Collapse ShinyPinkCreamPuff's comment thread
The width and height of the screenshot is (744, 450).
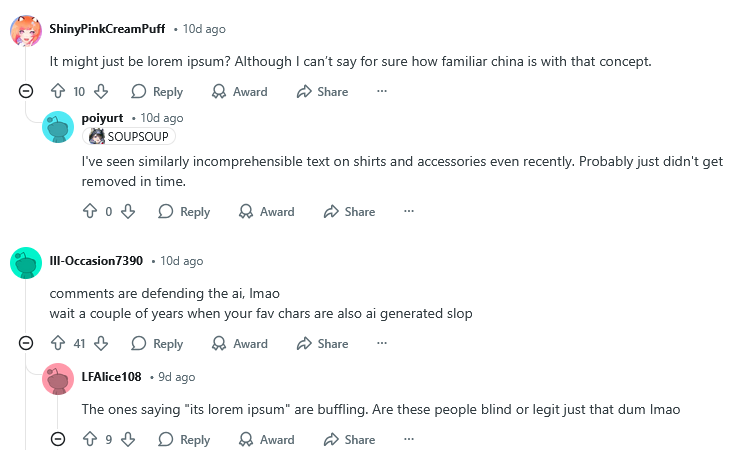26,91
